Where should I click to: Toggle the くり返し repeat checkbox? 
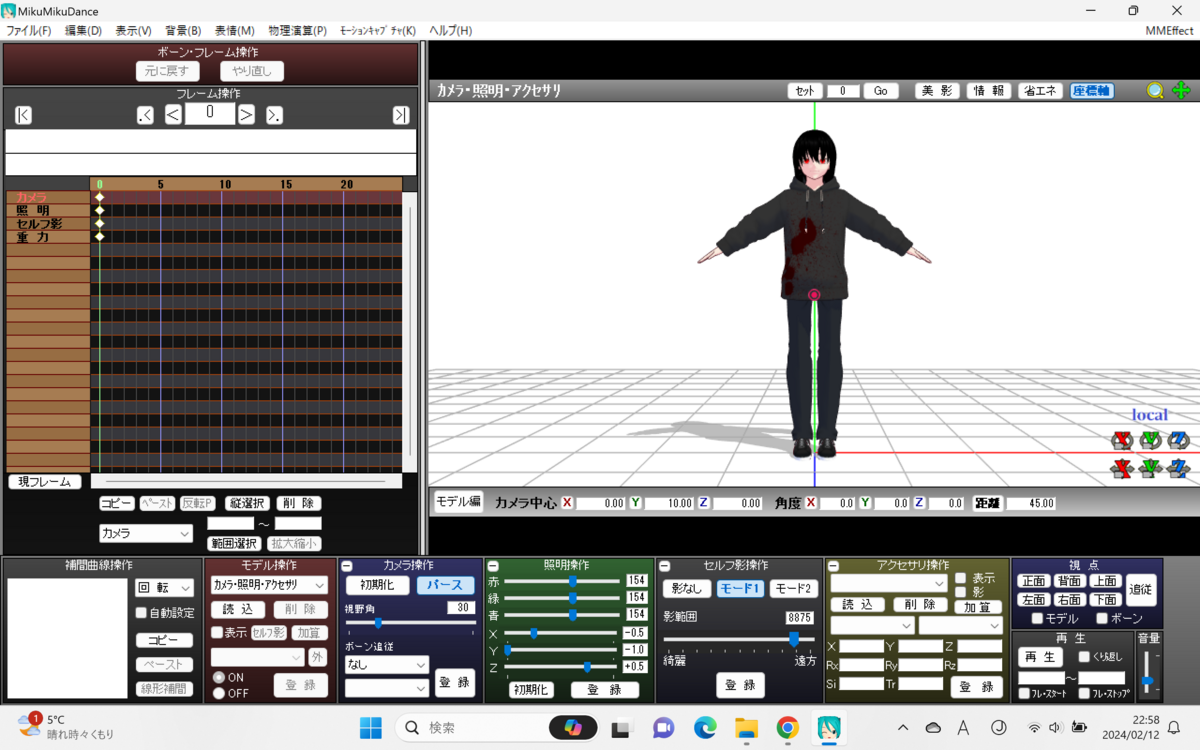[x=1084, y=657]
